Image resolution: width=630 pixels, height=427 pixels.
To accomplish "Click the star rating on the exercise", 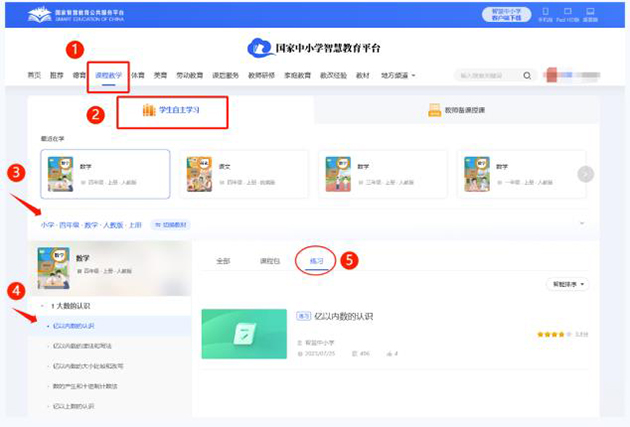I will tap(552, 334).
